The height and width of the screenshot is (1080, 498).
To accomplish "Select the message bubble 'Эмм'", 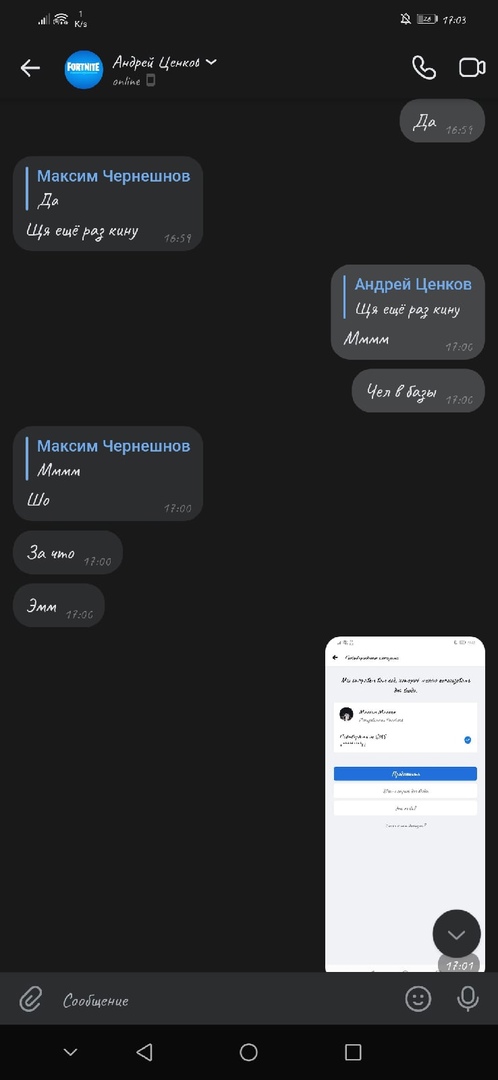I will 59,605.
